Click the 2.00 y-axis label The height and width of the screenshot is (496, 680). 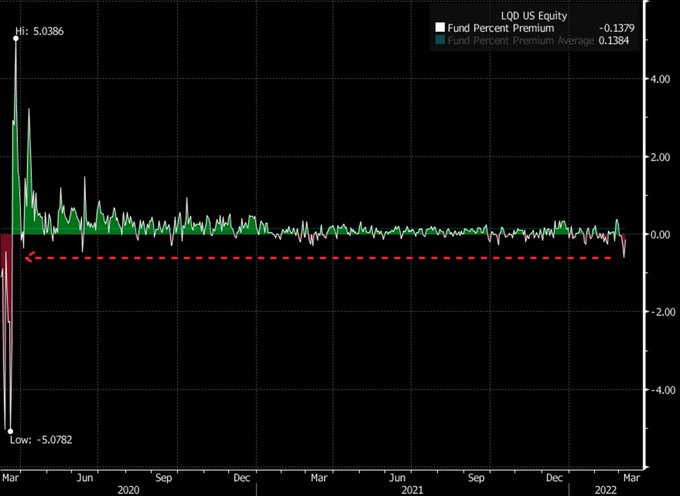coord(660,157)
